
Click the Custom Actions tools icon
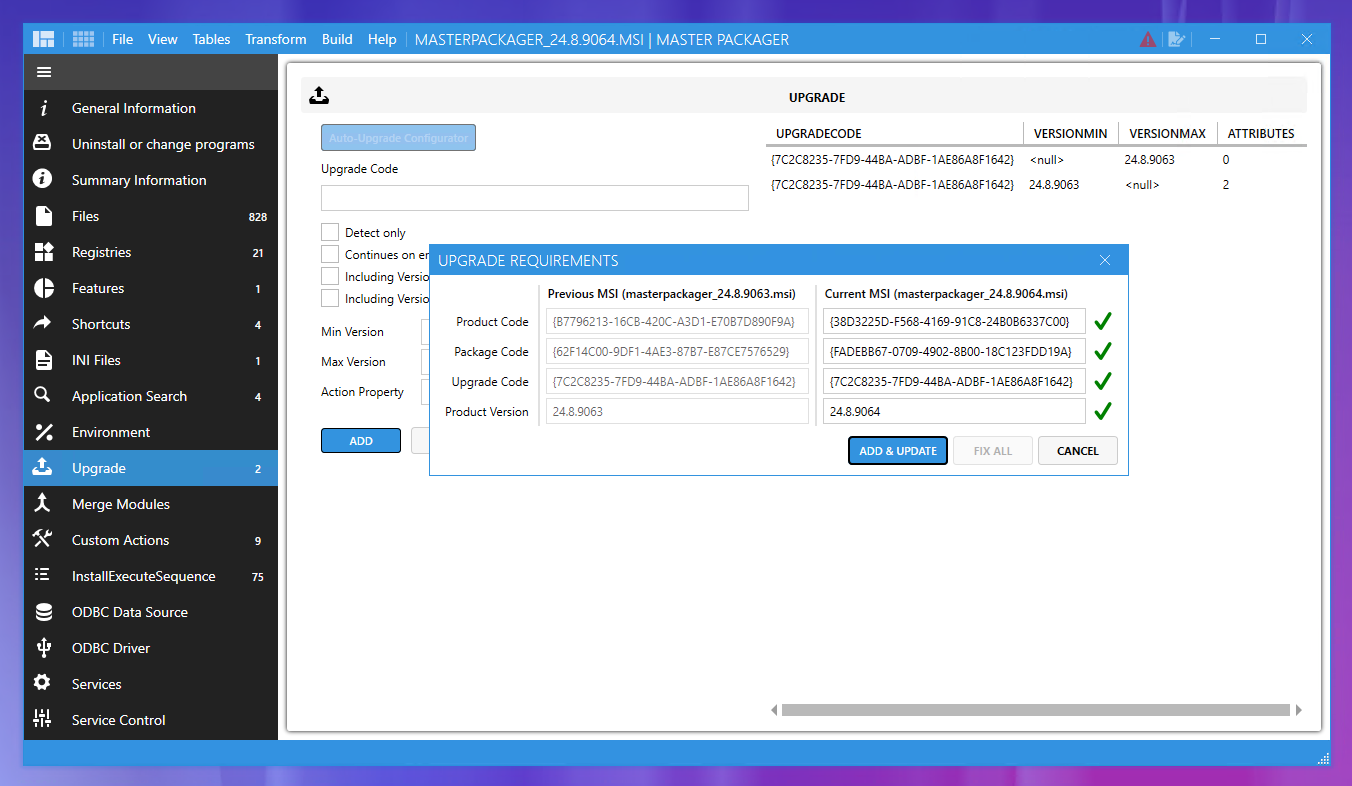click(43, 540)
